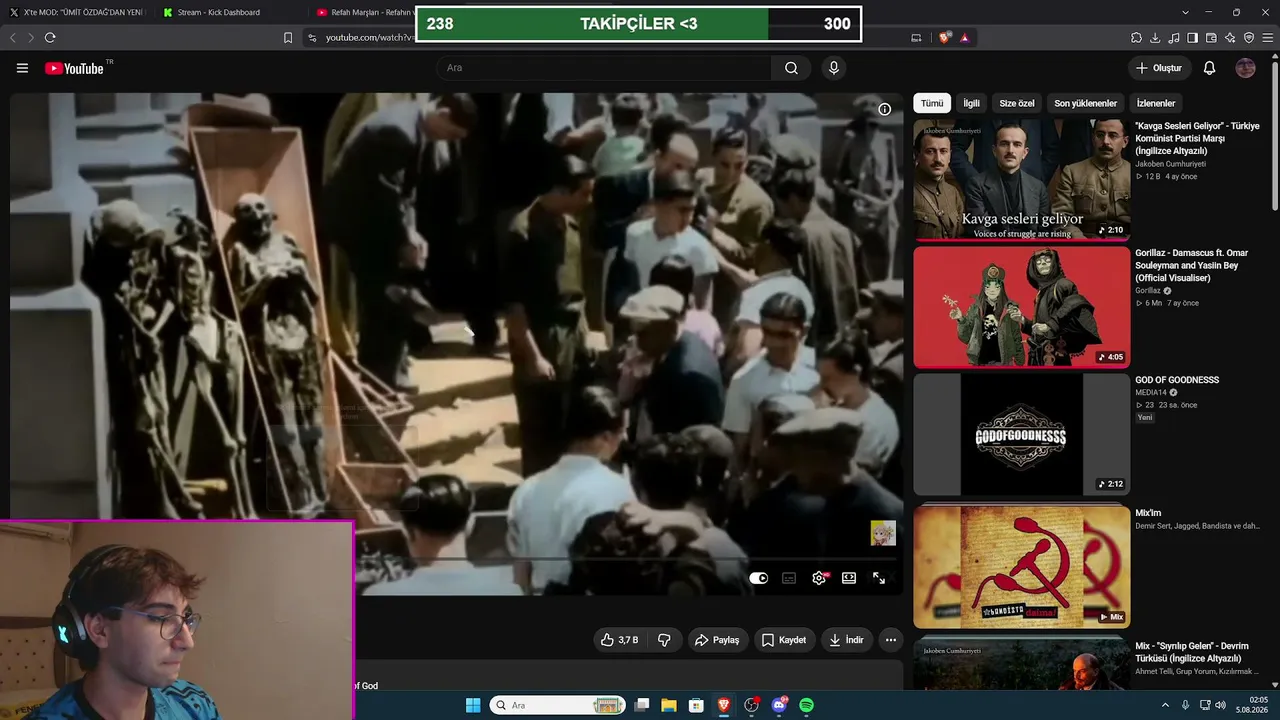Screen dimensions: 1280x720
Task: Select the Son yüklenenler filter chip
Action: pyautogui.click(x=1085, y=103)
